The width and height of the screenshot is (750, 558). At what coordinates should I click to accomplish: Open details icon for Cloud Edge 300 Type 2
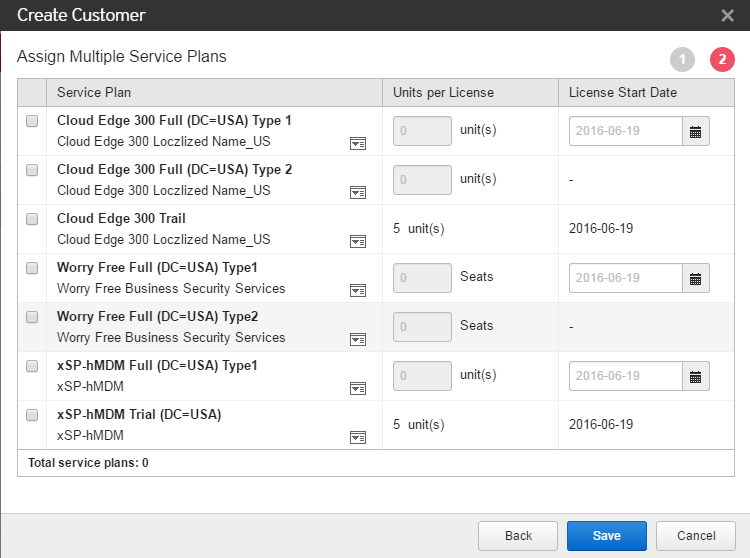357,193
